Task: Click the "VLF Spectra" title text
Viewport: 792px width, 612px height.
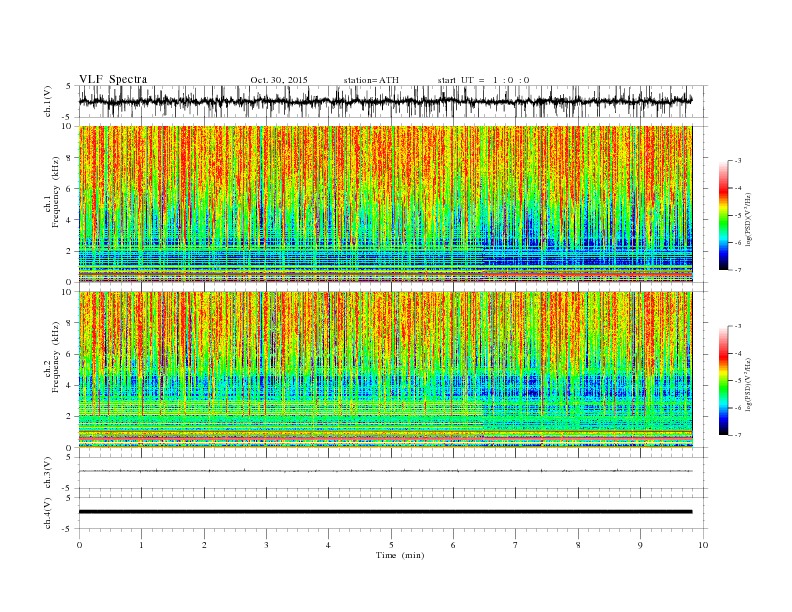Action: [x=113, y=79]
